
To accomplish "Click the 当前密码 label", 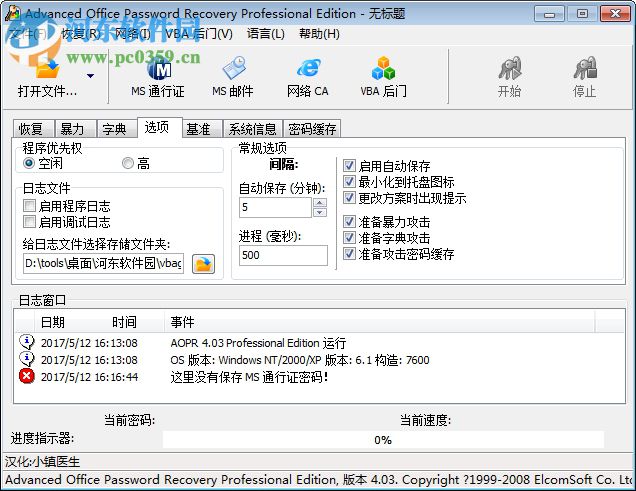I will (x=129, y=420).
